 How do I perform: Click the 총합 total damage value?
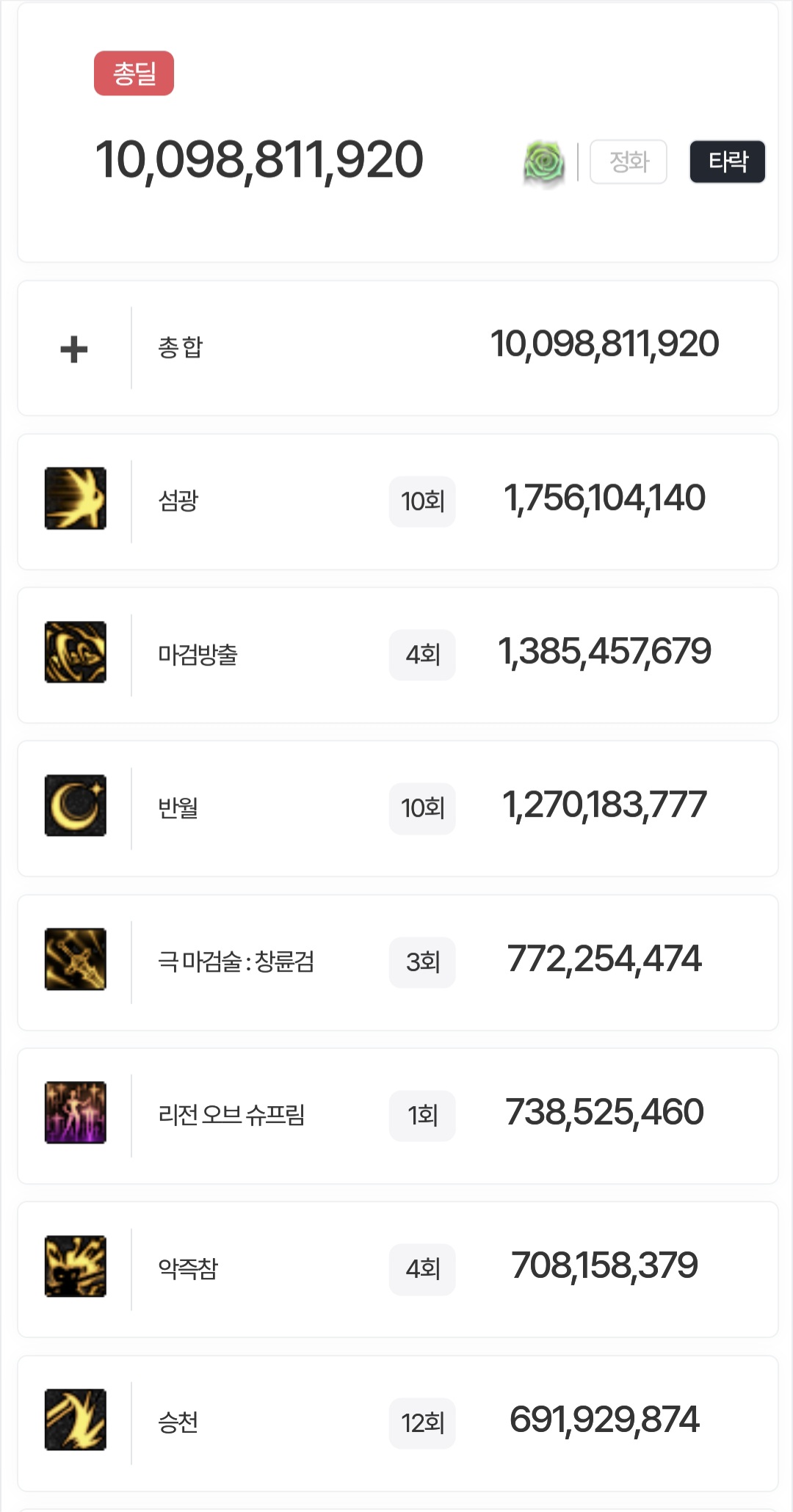click(604, 344)
